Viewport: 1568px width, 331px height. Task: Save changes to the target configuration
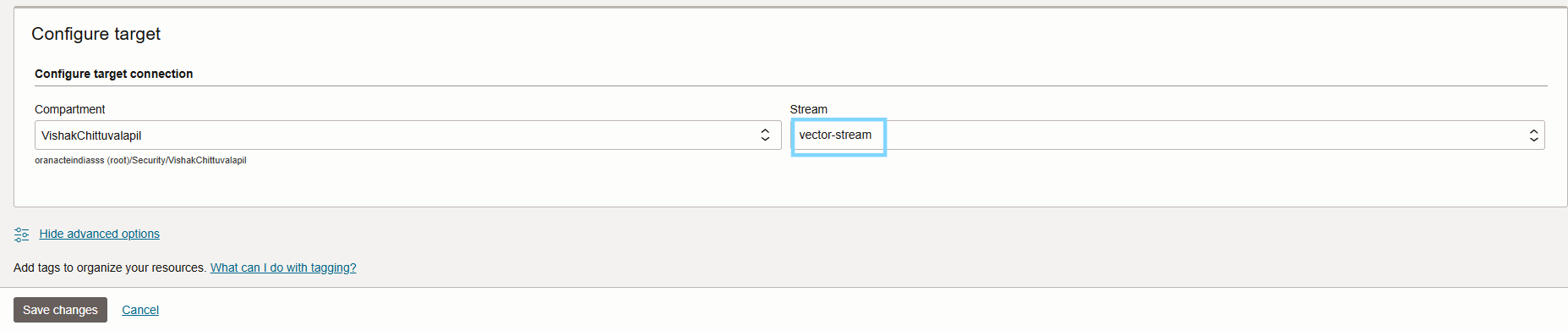pos(60,310)
